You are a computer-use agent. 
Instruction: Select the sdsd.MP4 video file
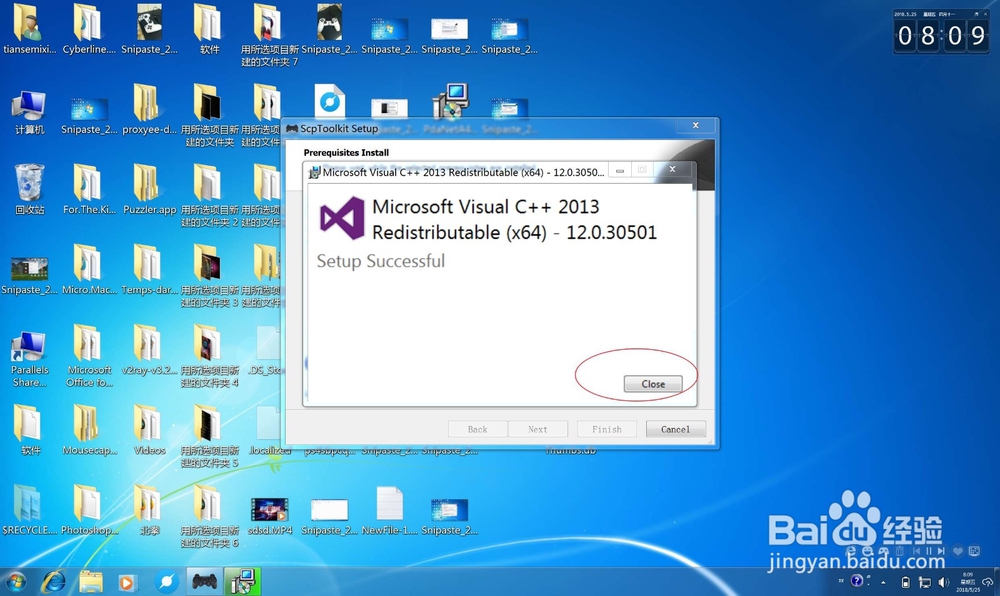click(x=270, y=515)
